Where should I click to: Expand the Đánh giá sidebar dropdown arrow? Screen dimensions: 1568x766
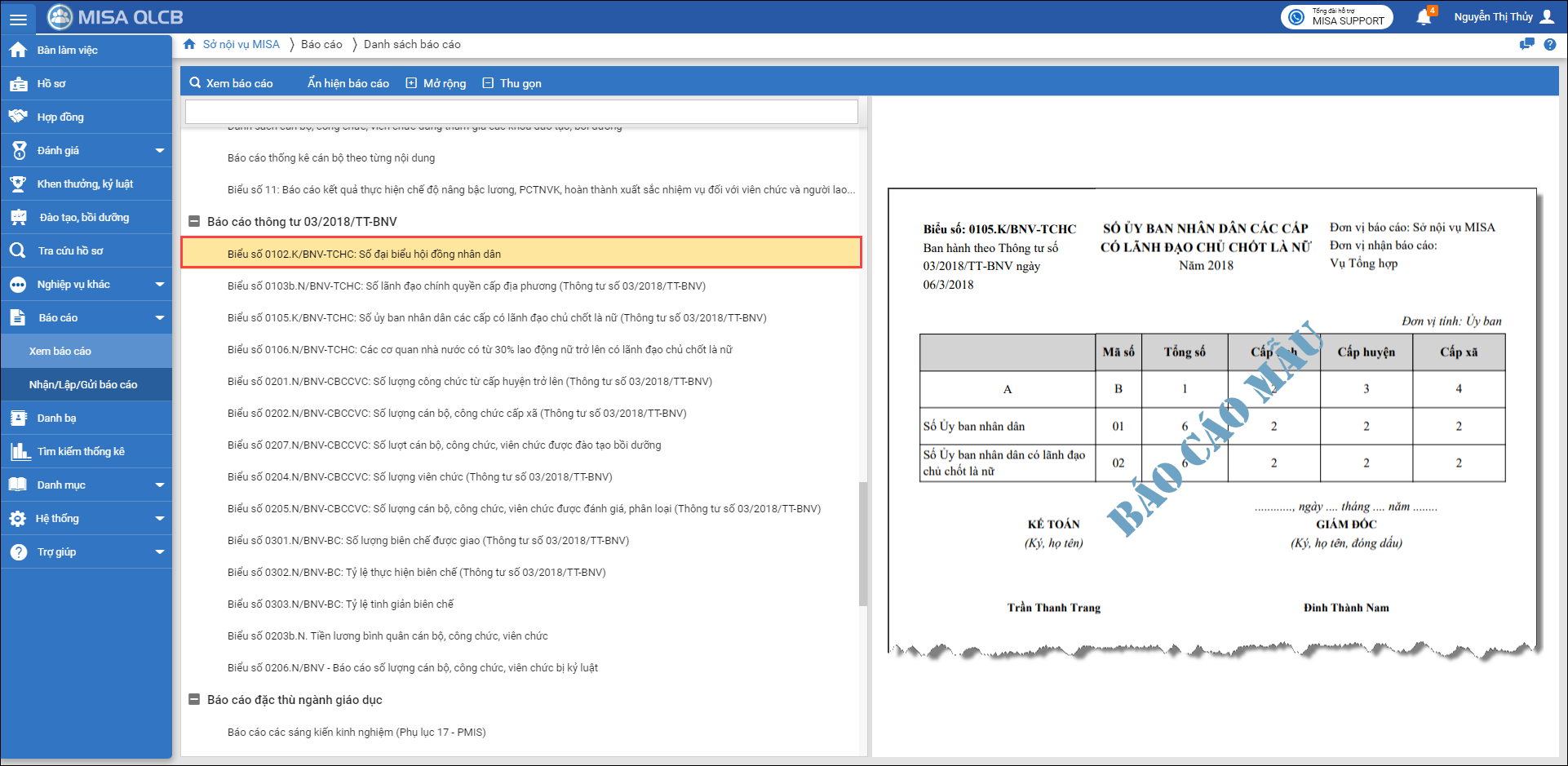160,151
